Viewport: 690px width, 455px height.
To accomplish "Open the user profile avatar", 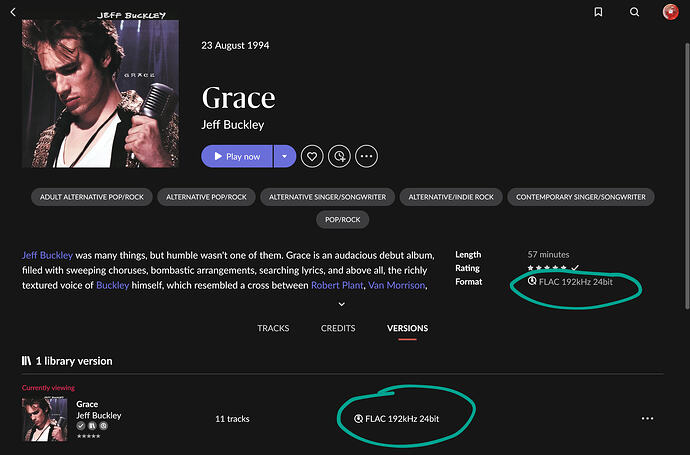I will (671, 12).
